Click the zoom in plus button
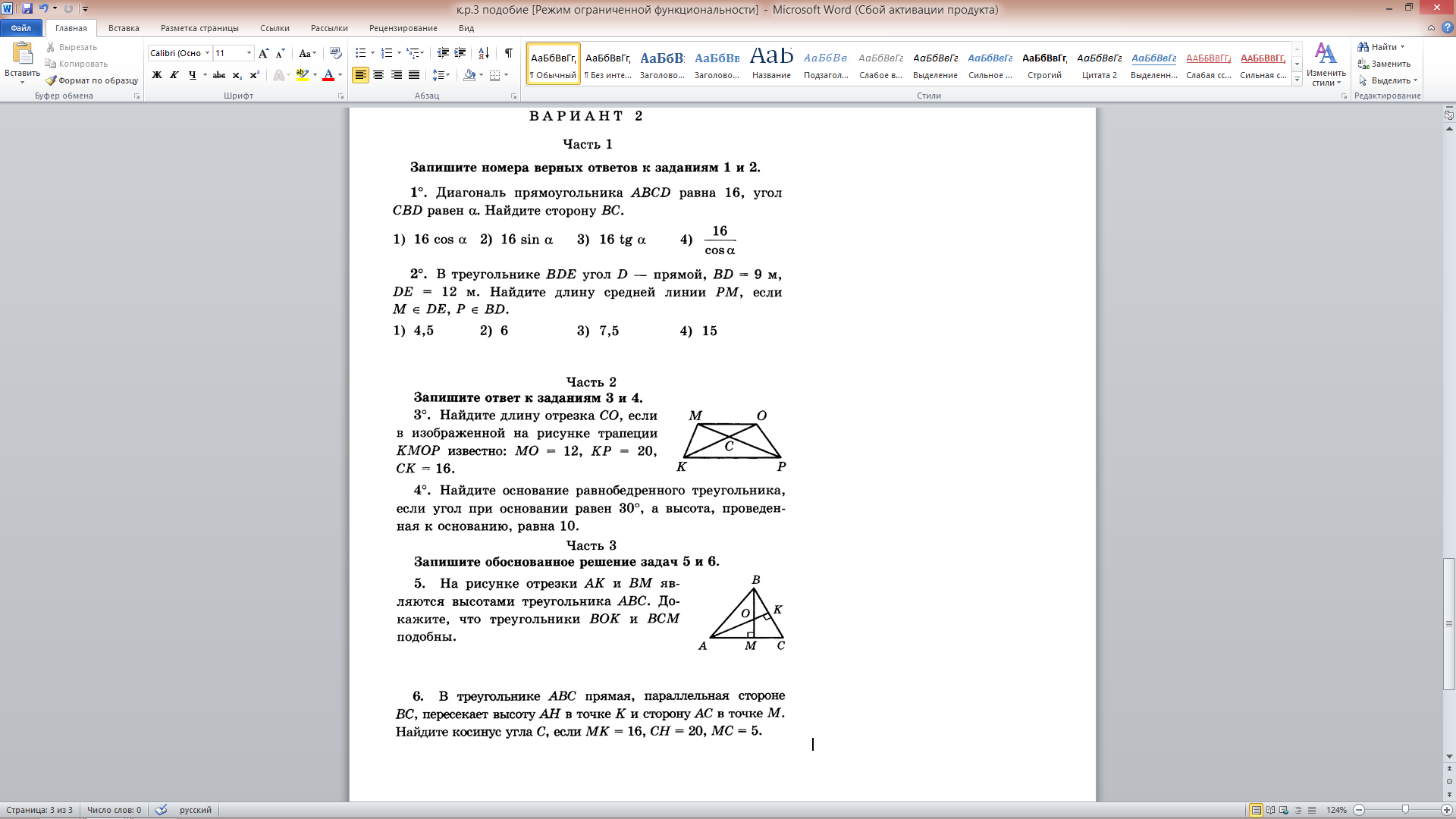Screen dimensions: 1456x819 1446,810
